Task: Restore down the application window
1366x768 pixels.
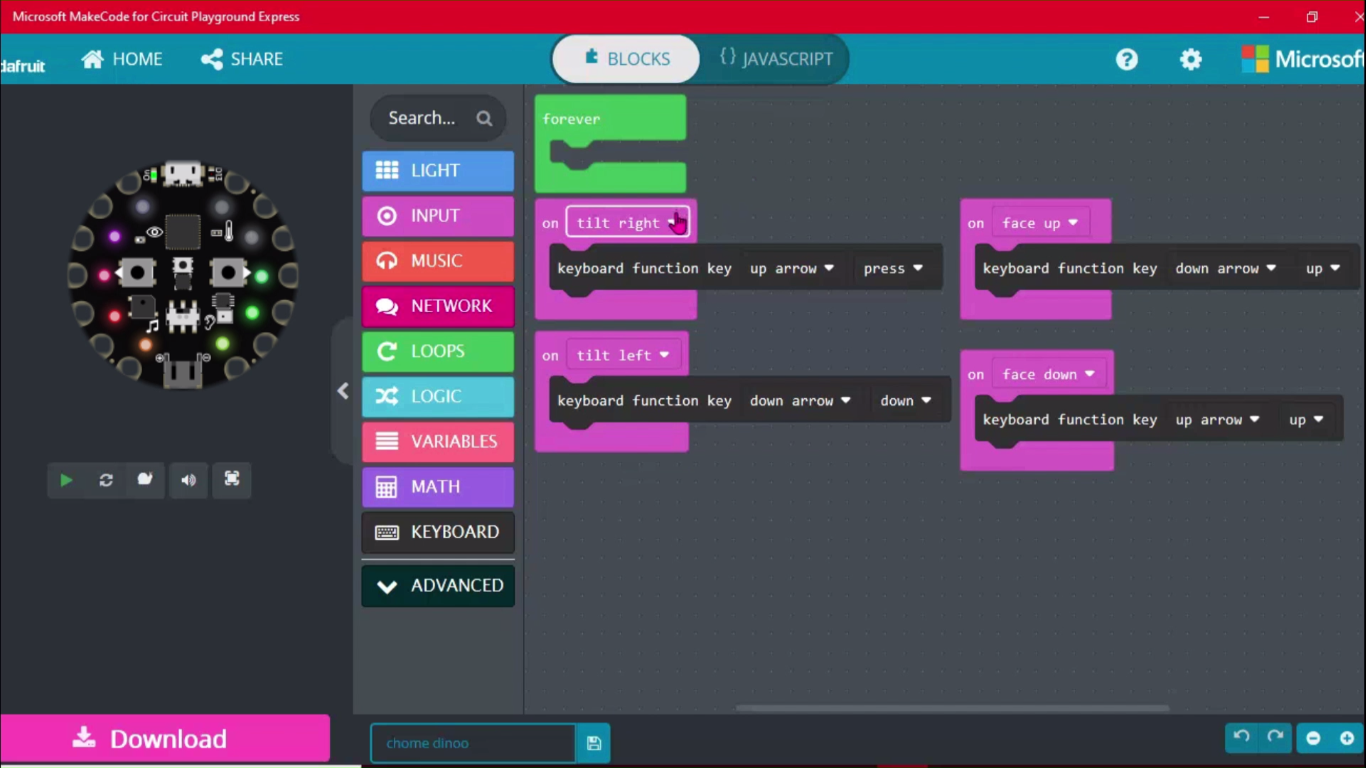Action: click(1312, 17)
